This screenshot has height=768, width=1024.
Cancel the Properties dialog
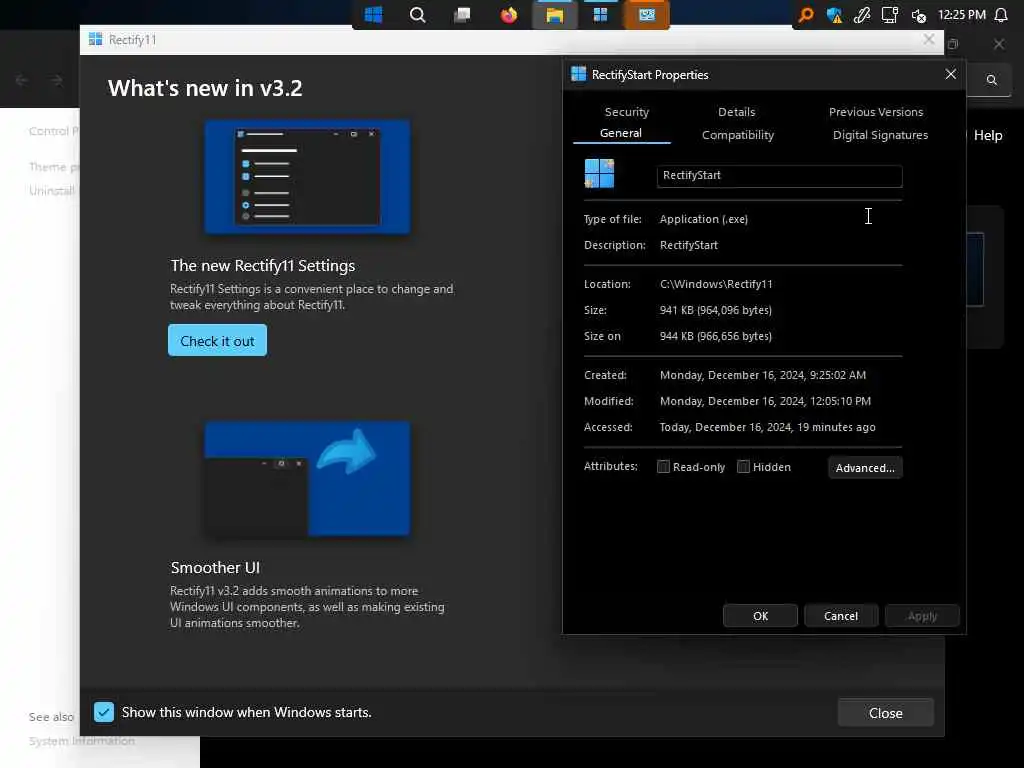coord(841,616)
